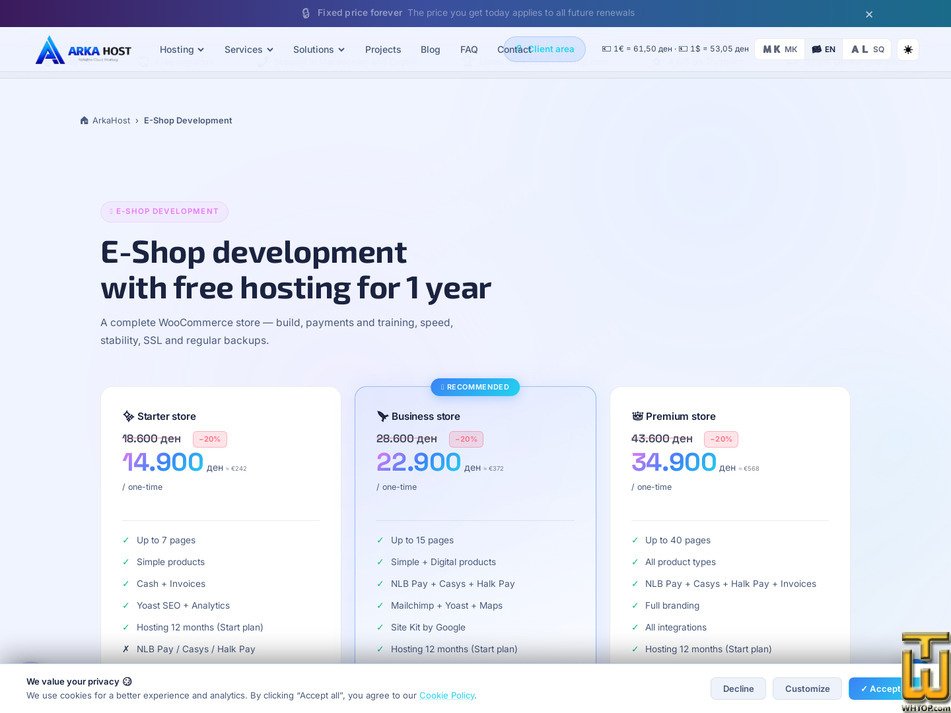Click the Starter store icon
The width and height of the screenshot is (951, 713).
pos(128,416)
